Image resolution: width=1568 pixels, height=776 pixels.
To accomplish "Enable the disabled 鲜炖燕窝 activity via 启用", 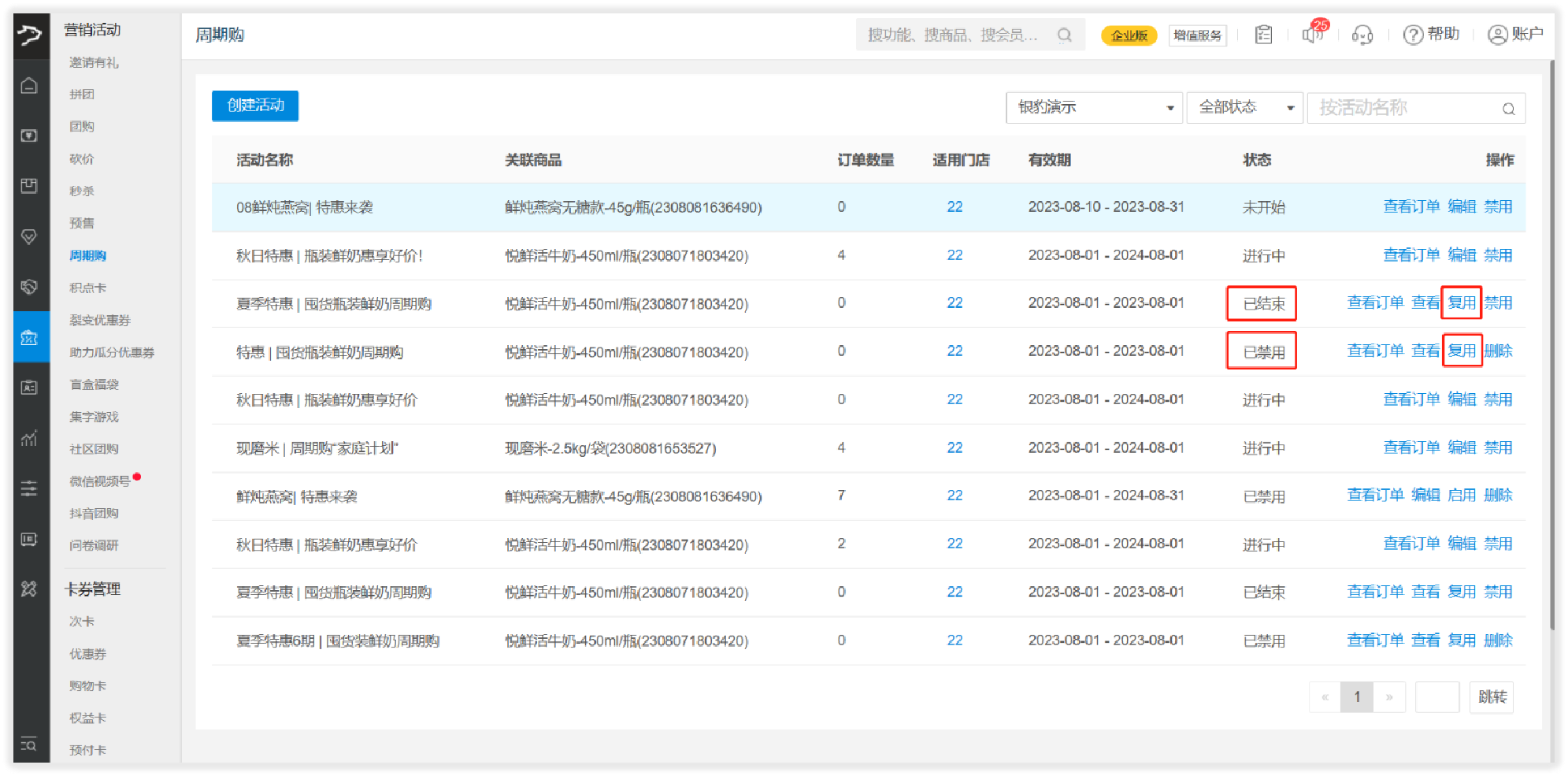I will click(x=1462, y=495).
